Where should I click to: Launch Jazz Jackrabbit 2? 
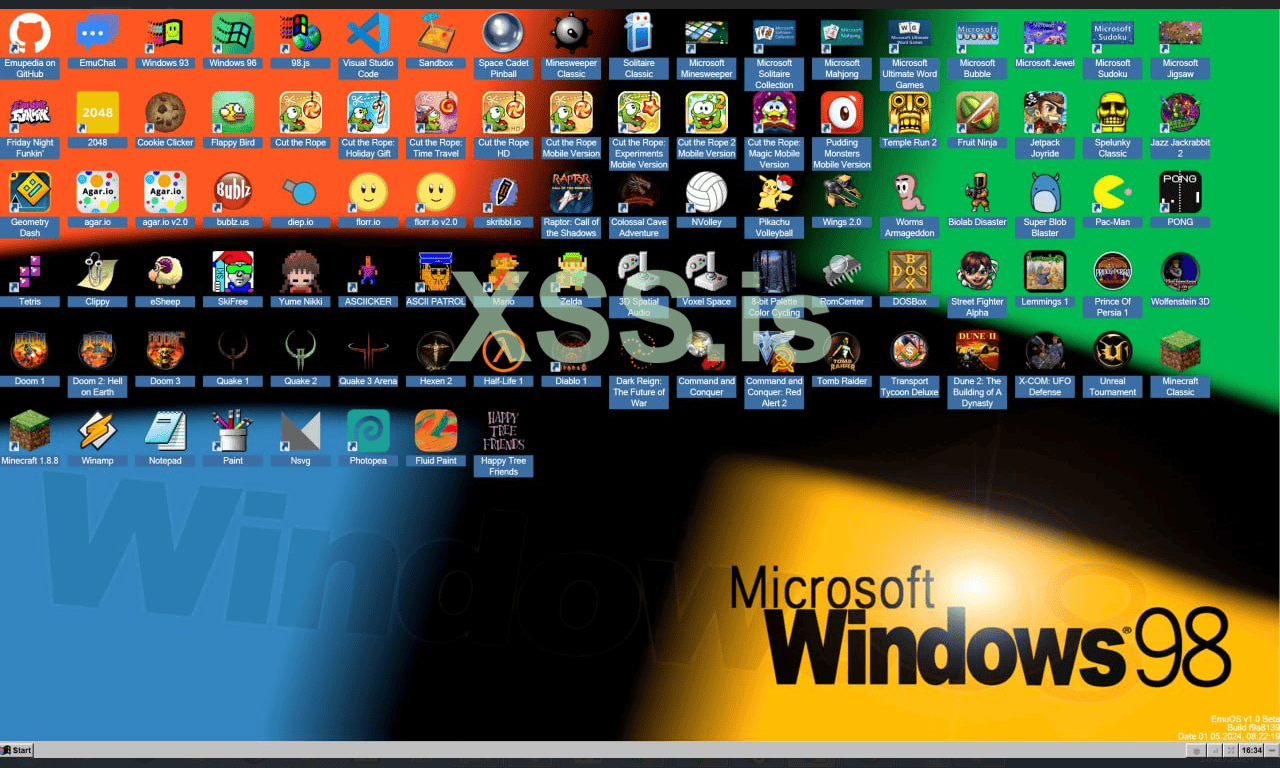point(1180,113)
